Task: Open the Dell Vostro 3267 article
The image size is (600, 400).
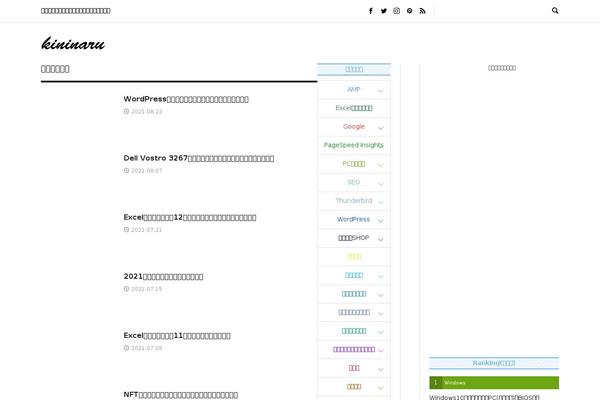Action: click(199, 158)
